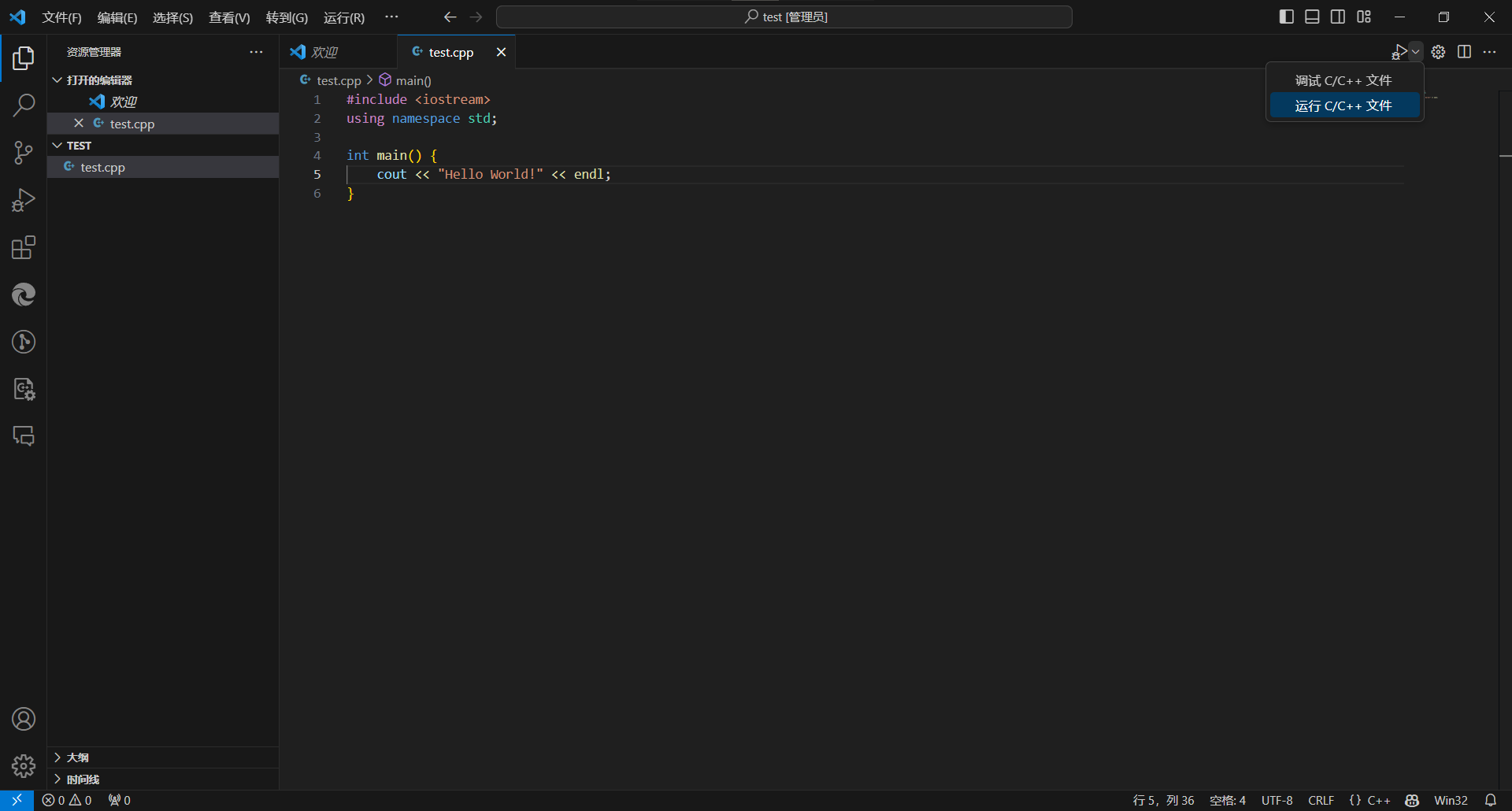This screenshot has width=1512, height=811.
Task: Select 运行 C/C++ 文件 menu option
Action: [1343, 106]
